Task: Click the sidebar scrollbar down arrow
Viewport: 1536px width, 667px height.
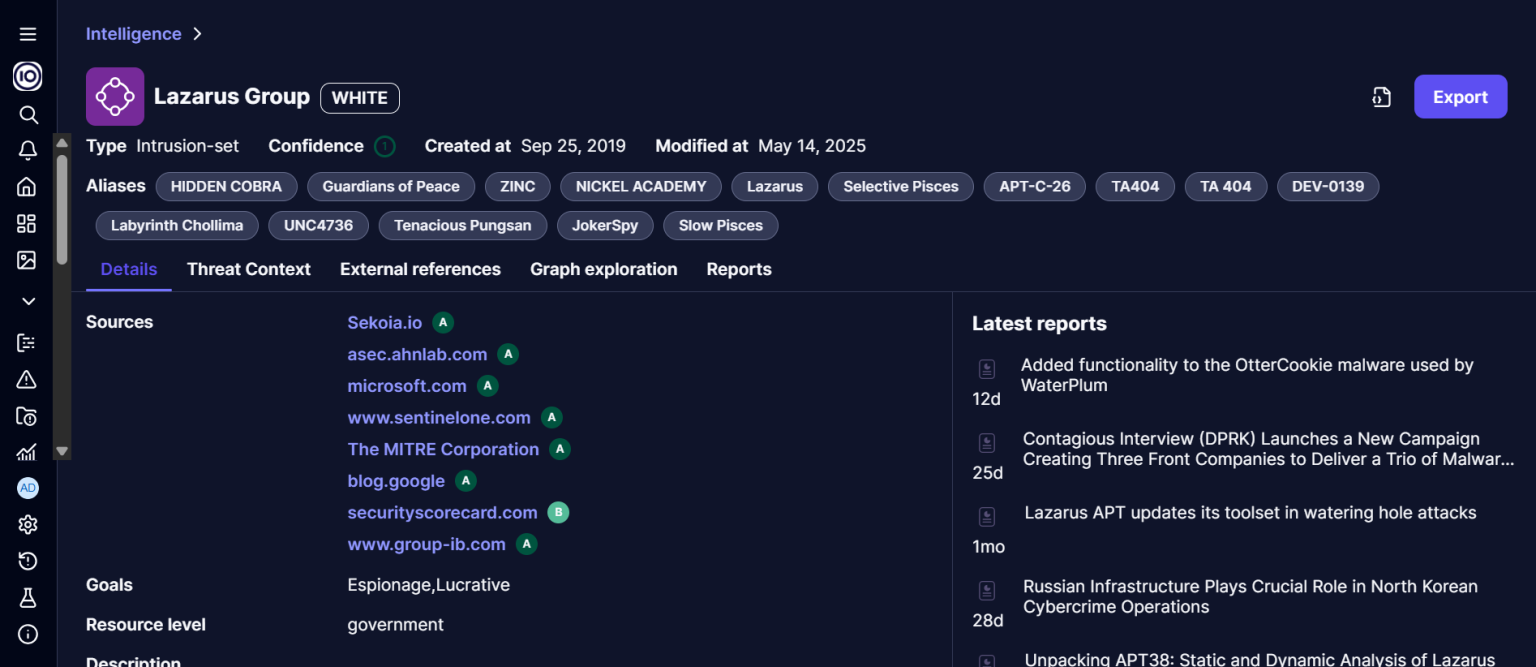Action: [x=62, y=451]
